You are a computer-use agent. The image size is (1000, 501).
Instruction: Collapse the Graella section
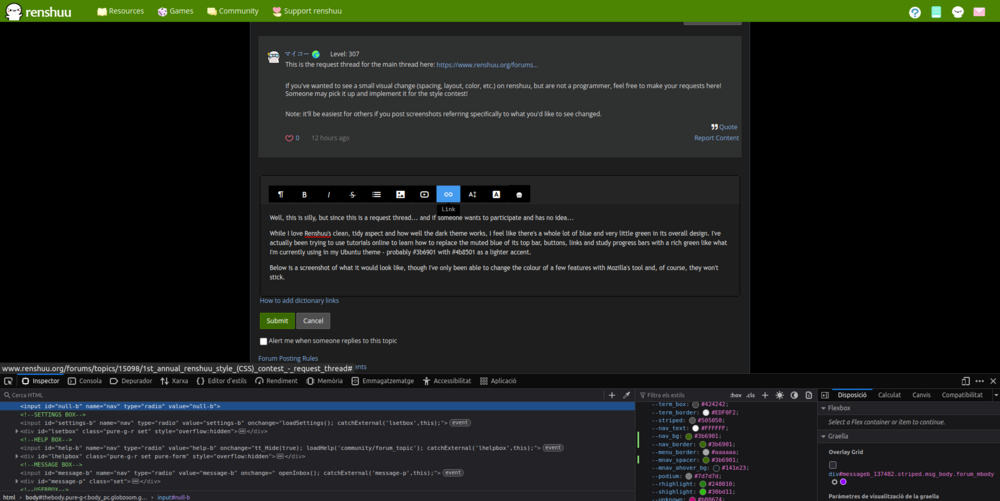[x=823, y=436]
